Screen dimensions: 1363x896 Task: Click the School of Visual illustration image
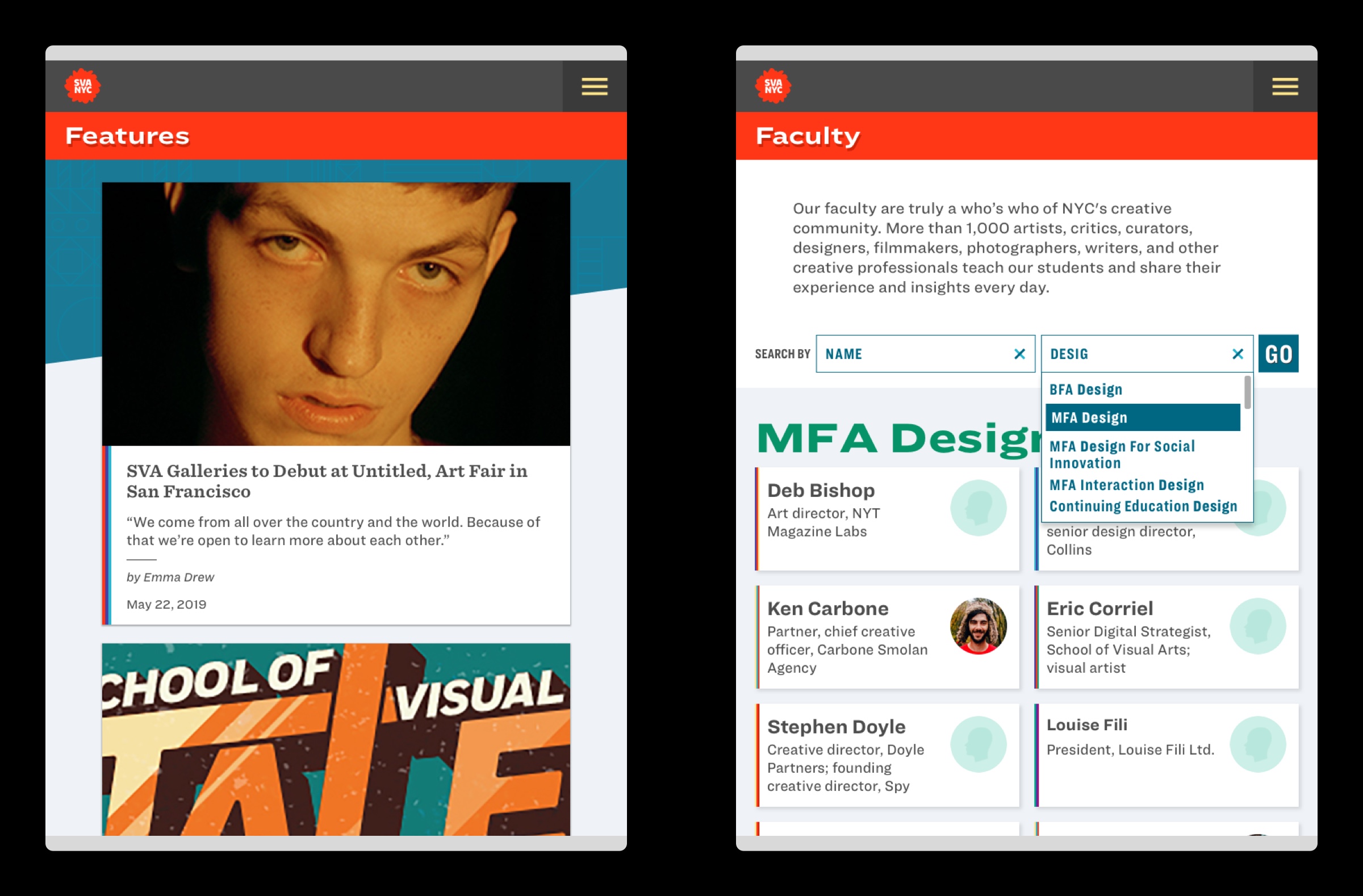pyautogui.click(x=336, y=739)
